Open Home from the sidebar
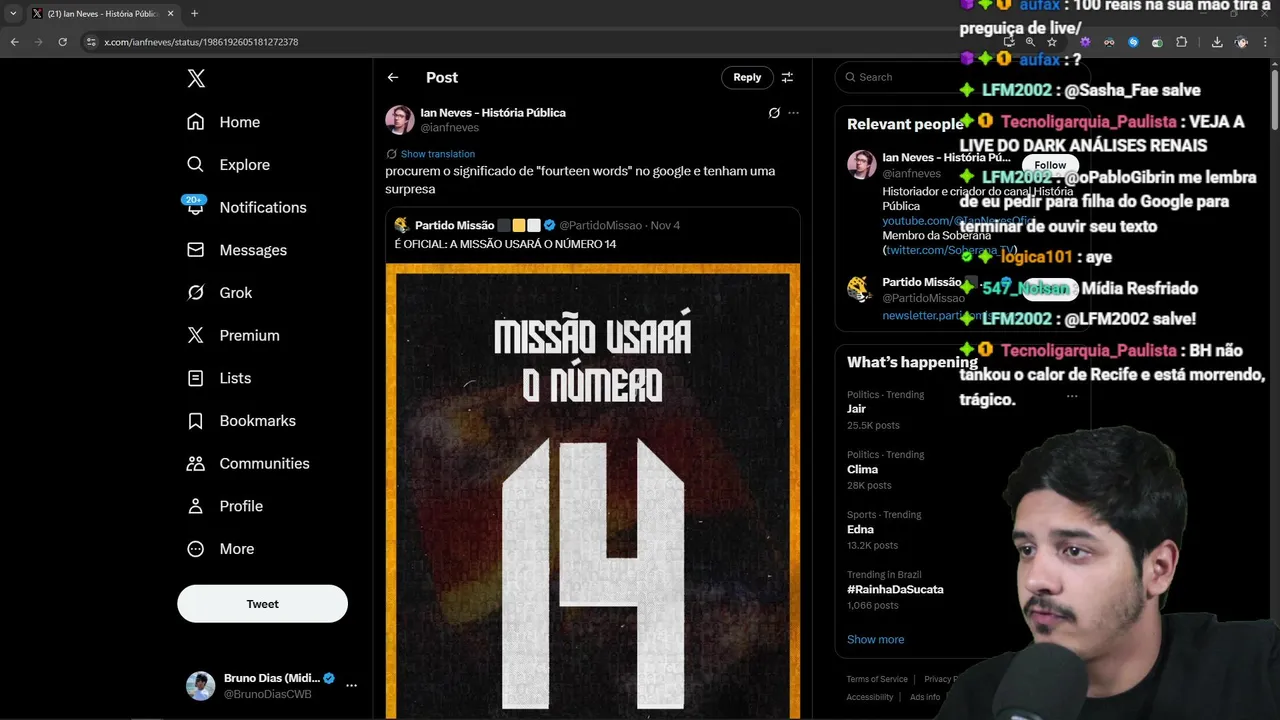This screenshot has width=1280, height=720. tap(224, 122)
